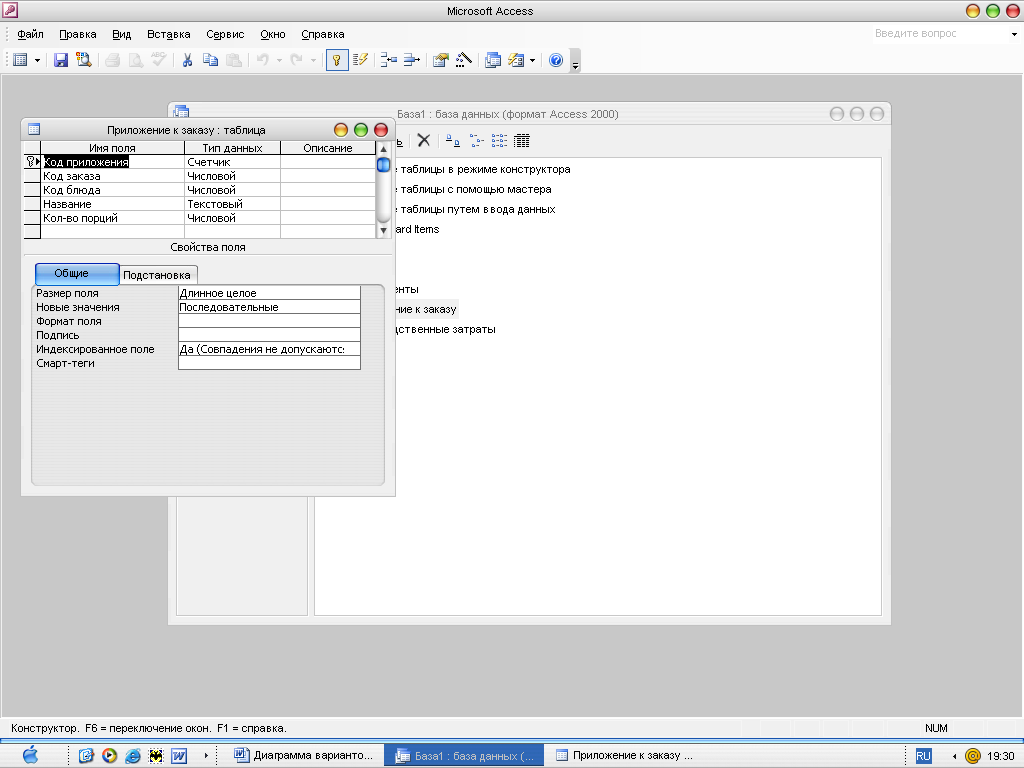1024x768 pixels.
Task: Click the Print Preview toolbar icon
Action: click(x=136, y=60)
